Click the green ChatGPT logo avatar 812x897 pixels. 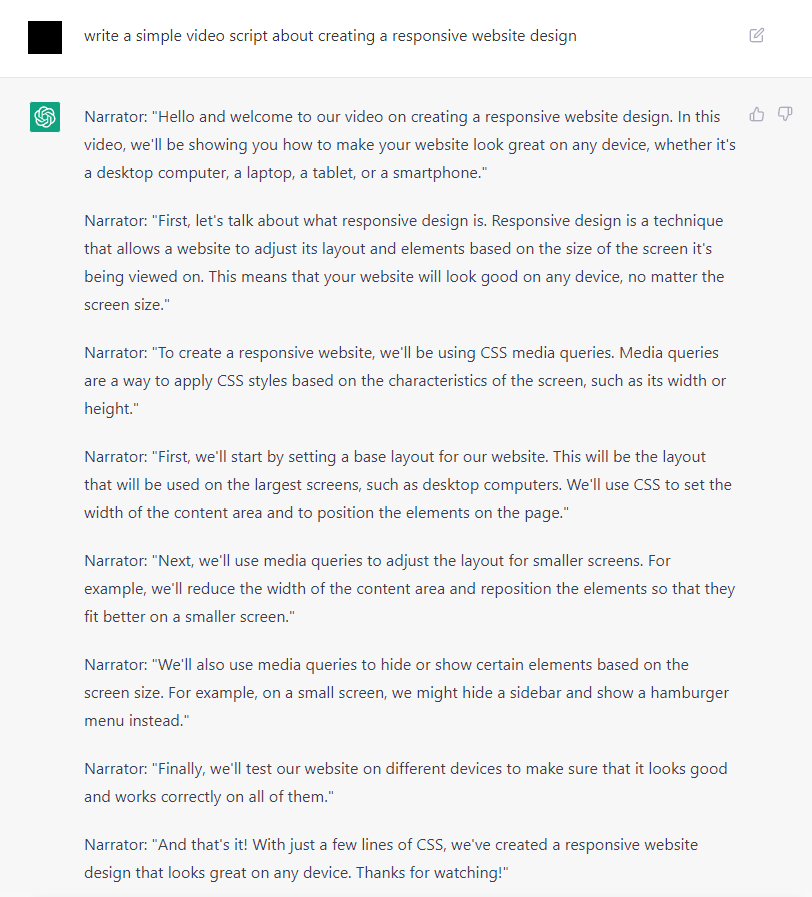pos(45,116)
